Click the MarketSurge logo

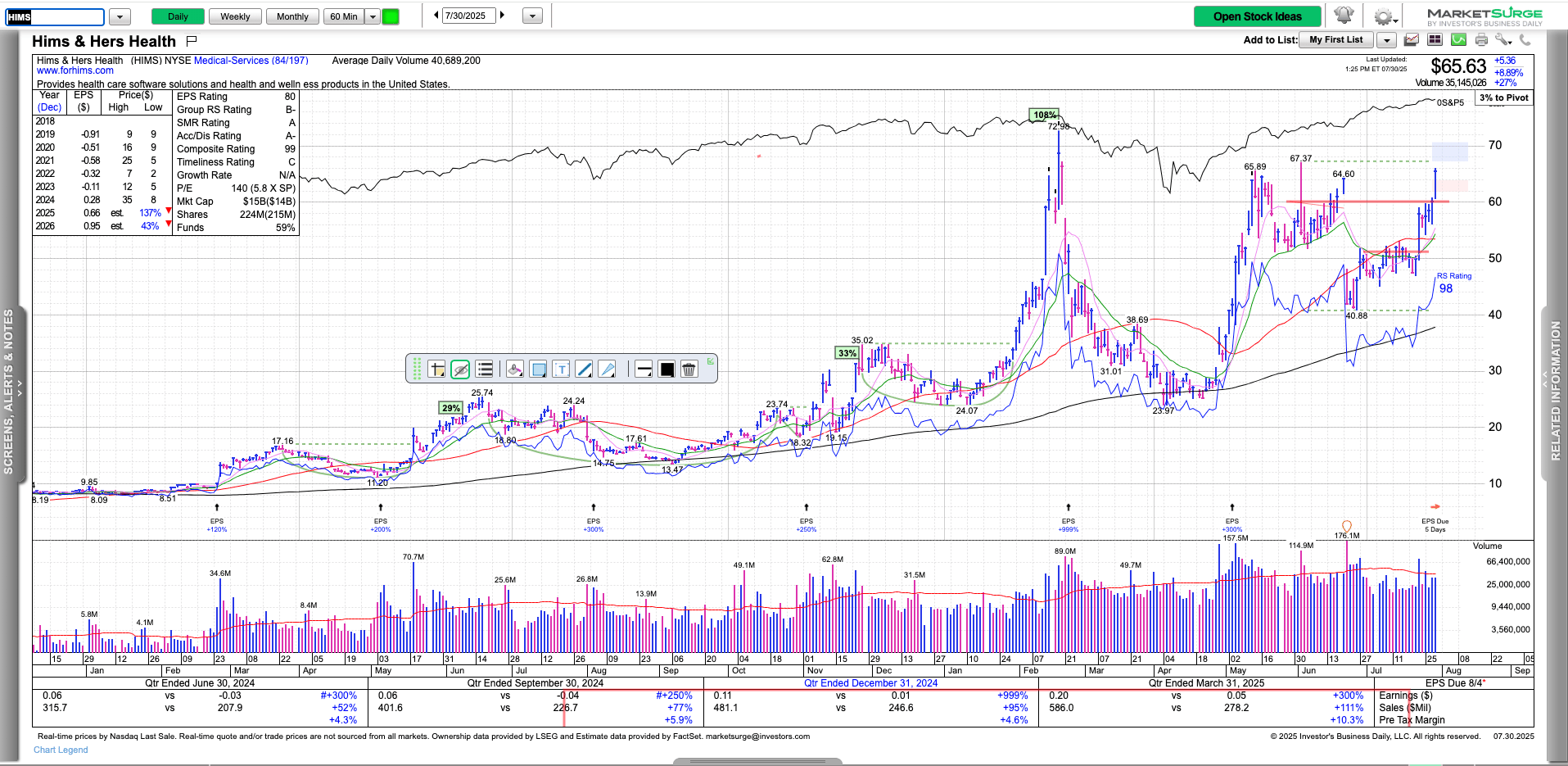click(1484, 16)
